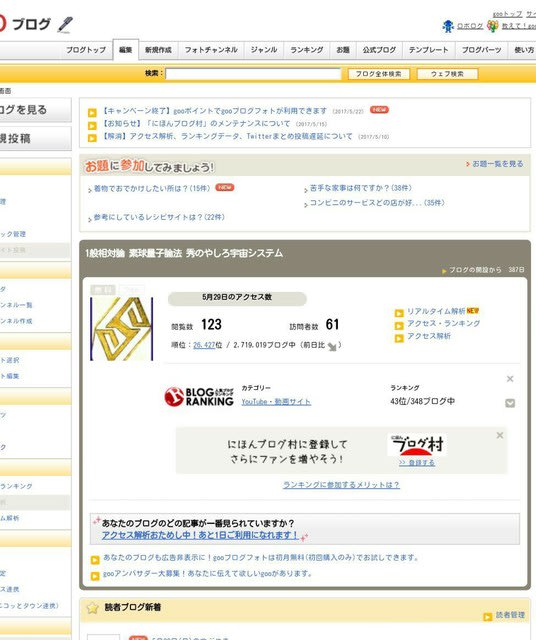This screenshot has height=640, width=536.
Task: Open the お題一覧を見る list link
Action: [x=497, y=164]
